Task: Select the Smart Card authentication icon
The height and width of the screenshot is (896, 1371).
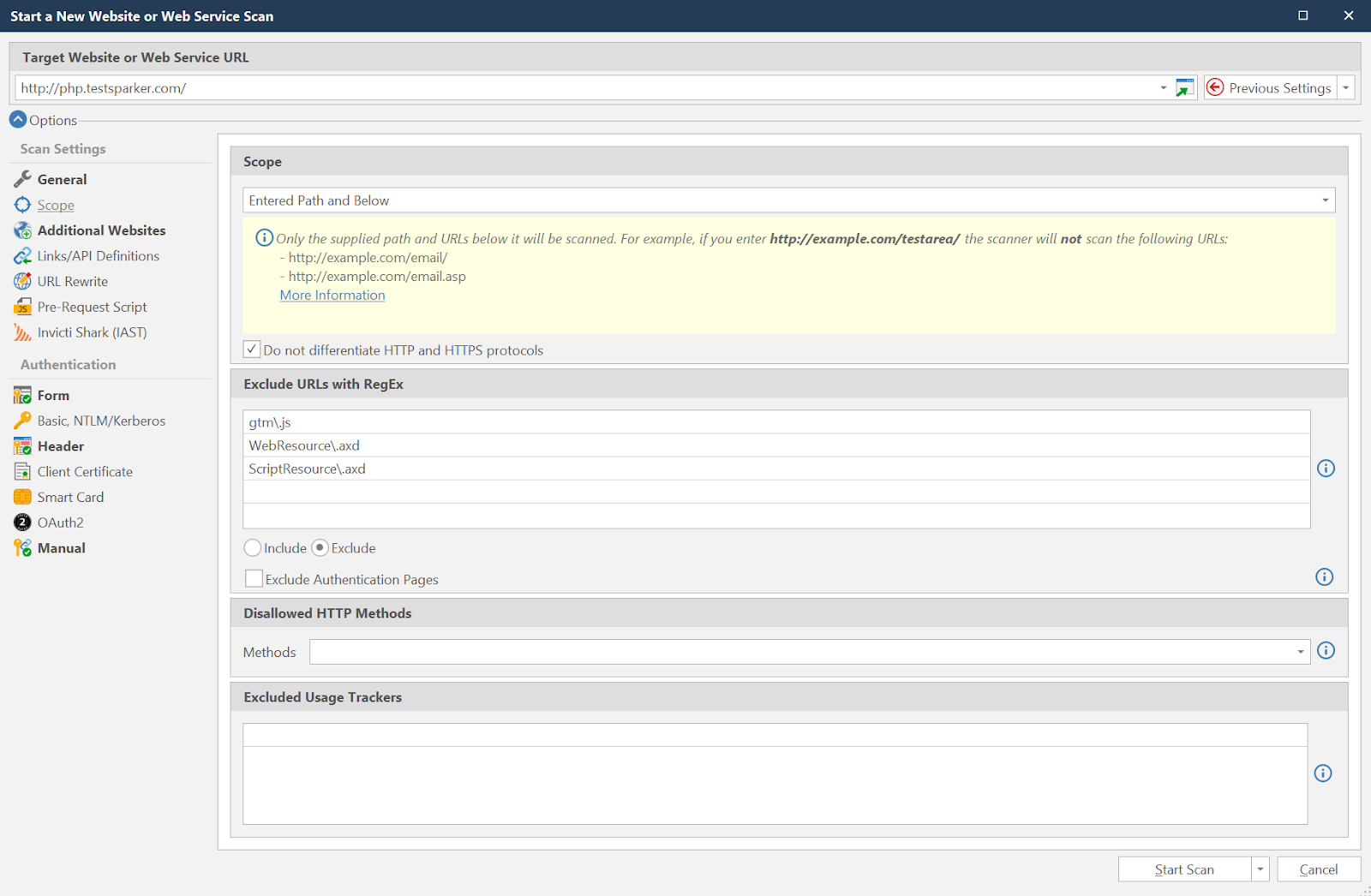Action: tap(22, 497)
